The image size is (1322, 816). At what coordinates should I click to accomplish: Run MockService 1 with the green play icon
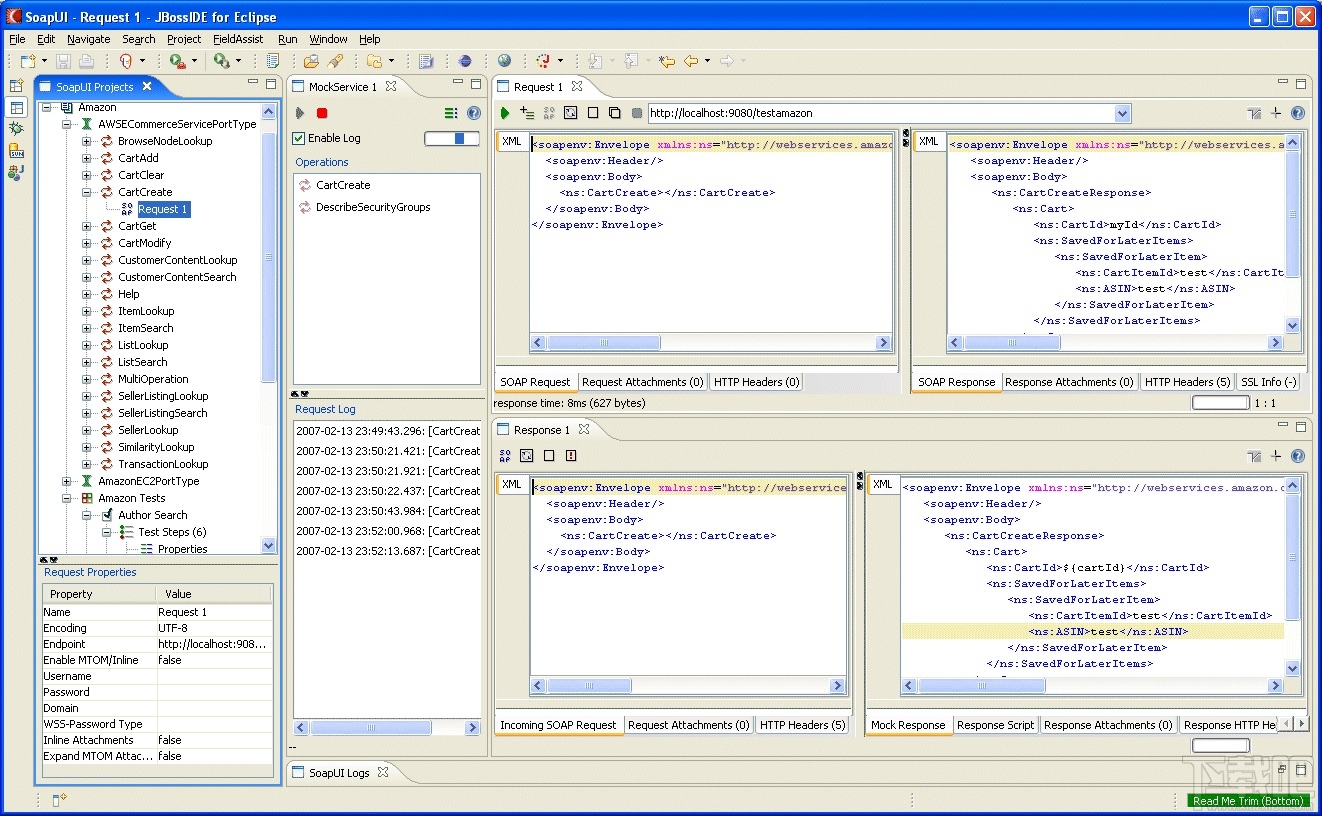pyautogui.click(x=299, y=113)
